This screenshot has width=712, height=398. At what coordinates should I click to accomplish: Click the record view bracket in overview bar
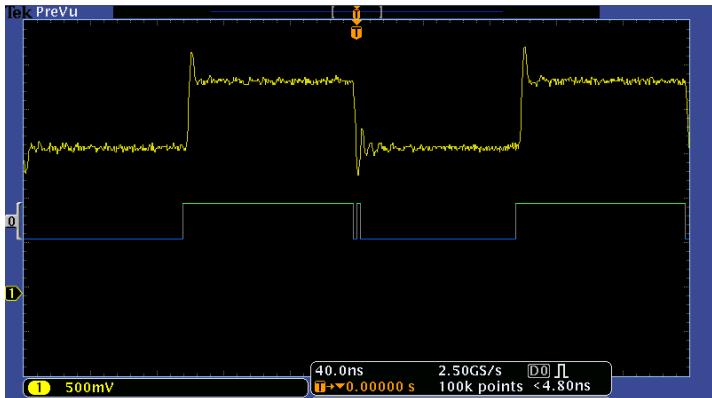click(356, 12)
